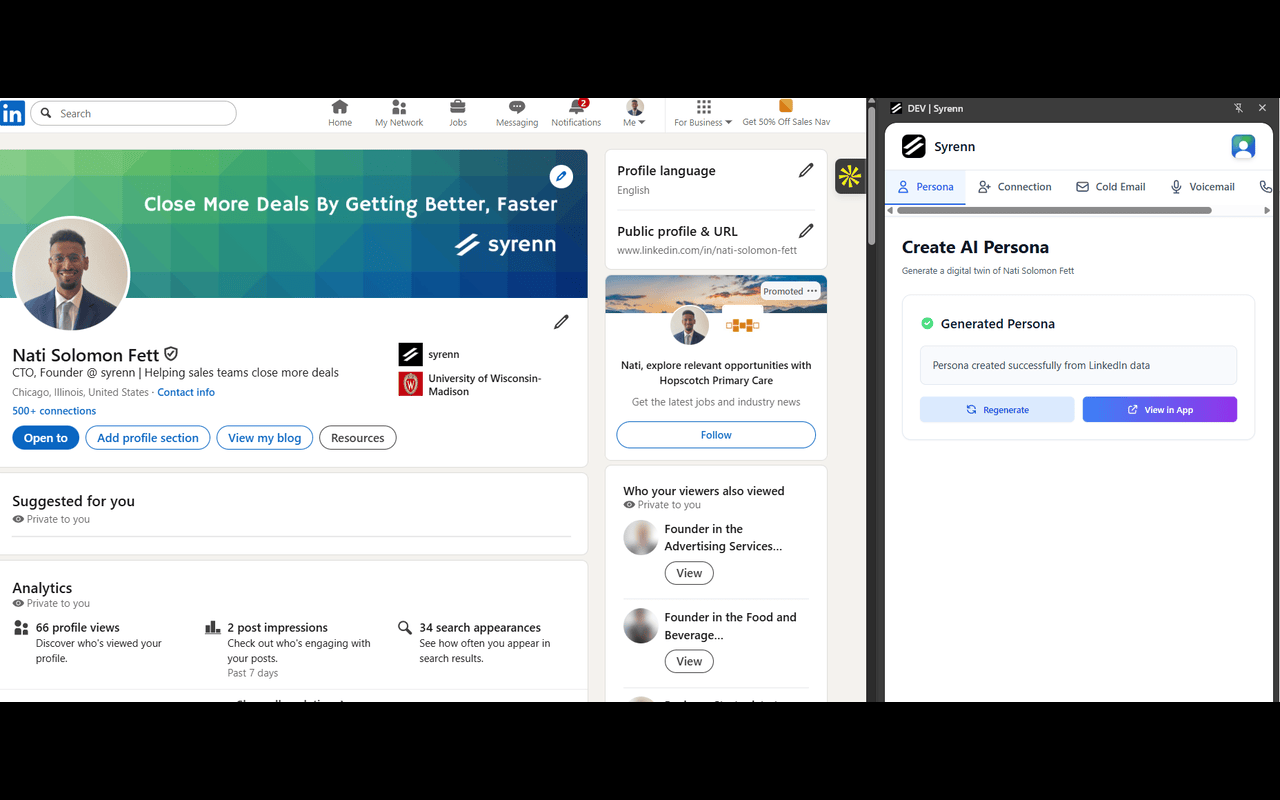The width and height of the screenshot is (1280, 800).
Task: Open the Resources button
Action: [358, 438]
